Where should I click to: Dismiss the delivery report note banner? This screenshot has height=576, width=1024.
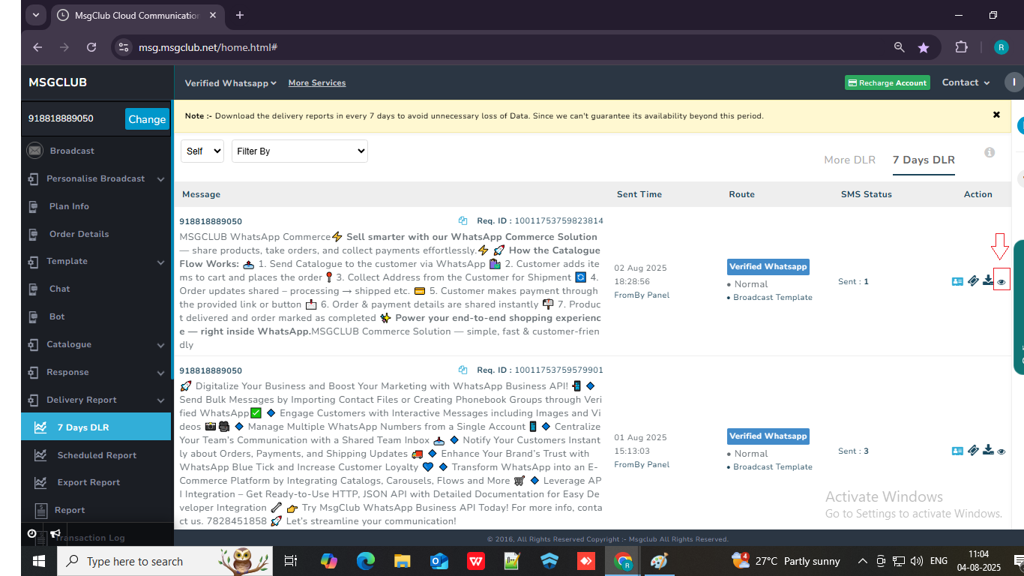997,115
